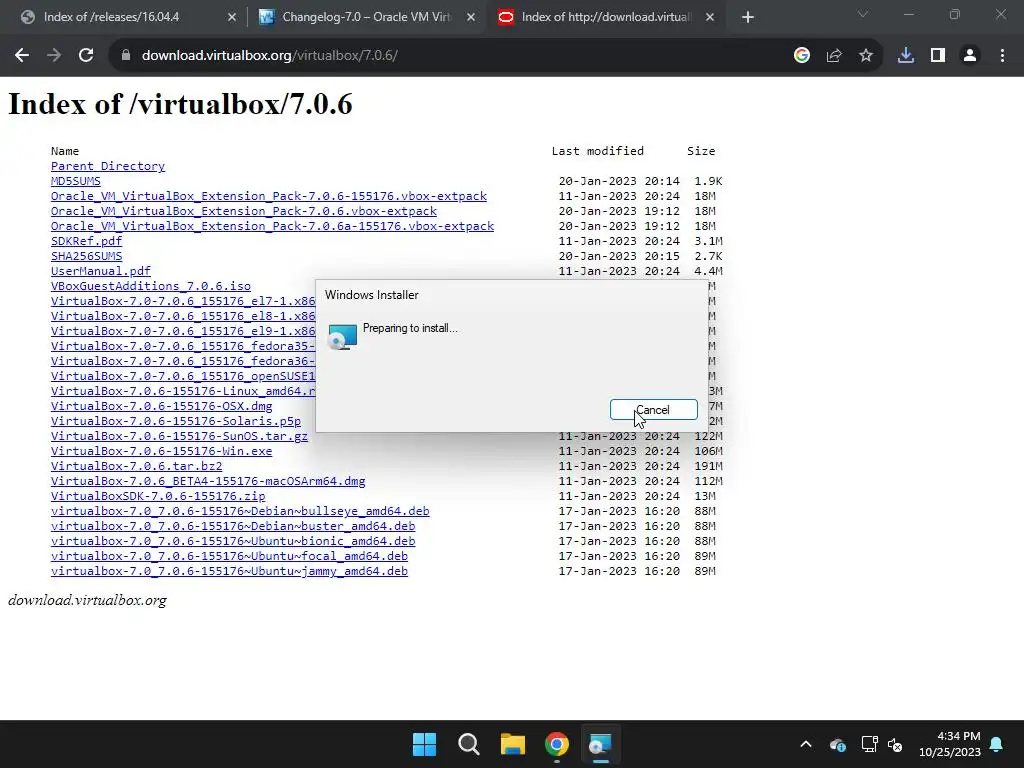Download VirtualBoxSDK-7.0.6-155176.zip
Image resolution: width=1024 pixels, height=768 pixels.
pos(158,496)
